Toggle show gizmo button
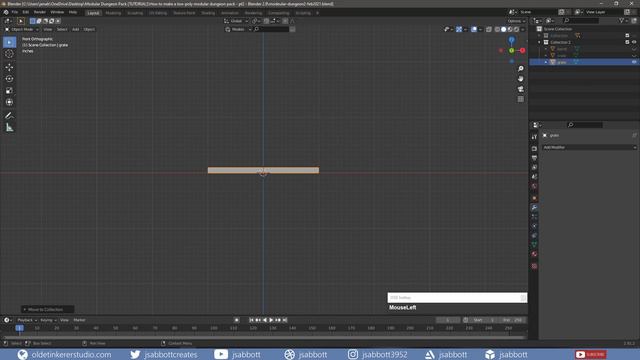The image size is (640, 360). 459,29
